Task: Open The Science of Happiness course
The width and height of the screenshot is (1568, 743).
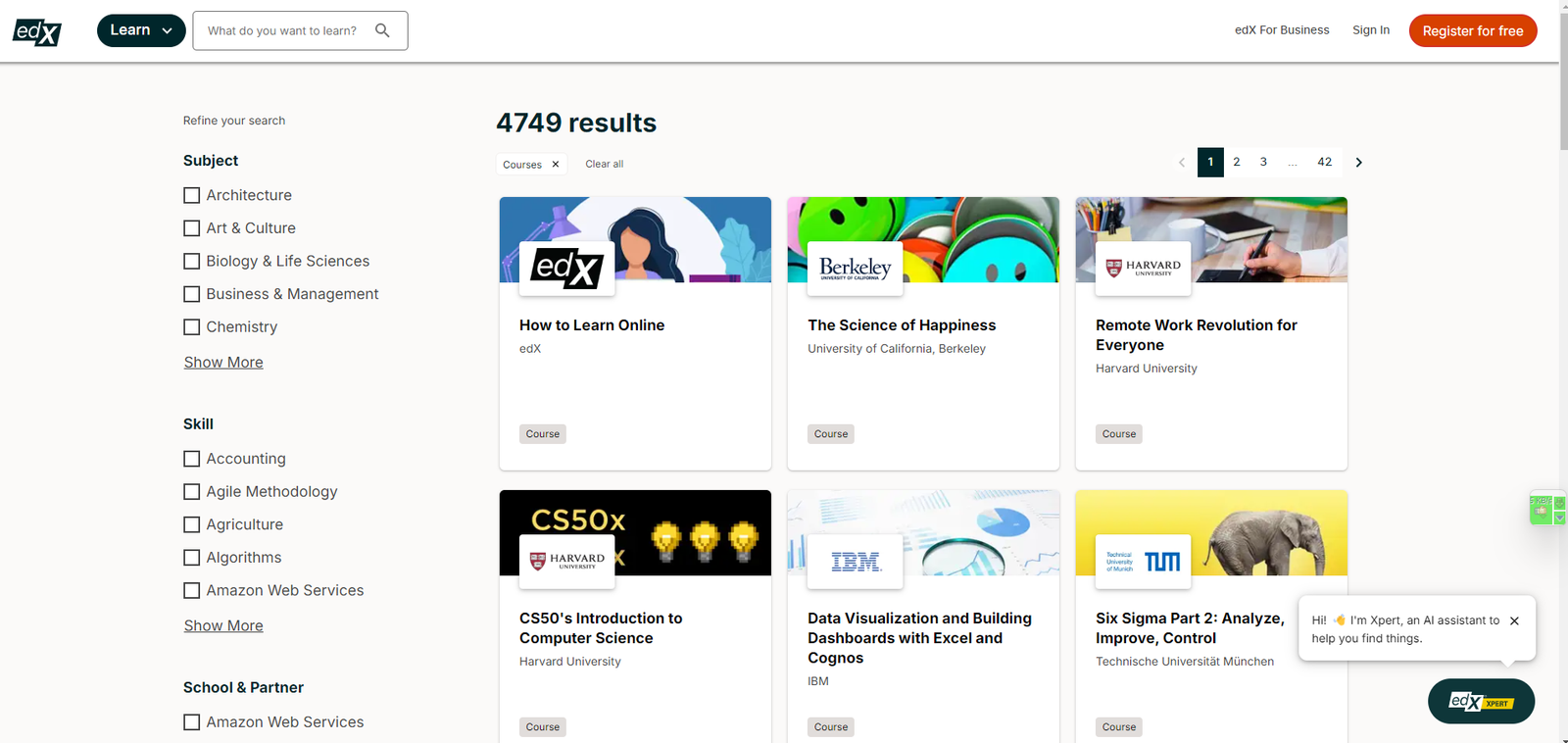Action: coord(902,325)
